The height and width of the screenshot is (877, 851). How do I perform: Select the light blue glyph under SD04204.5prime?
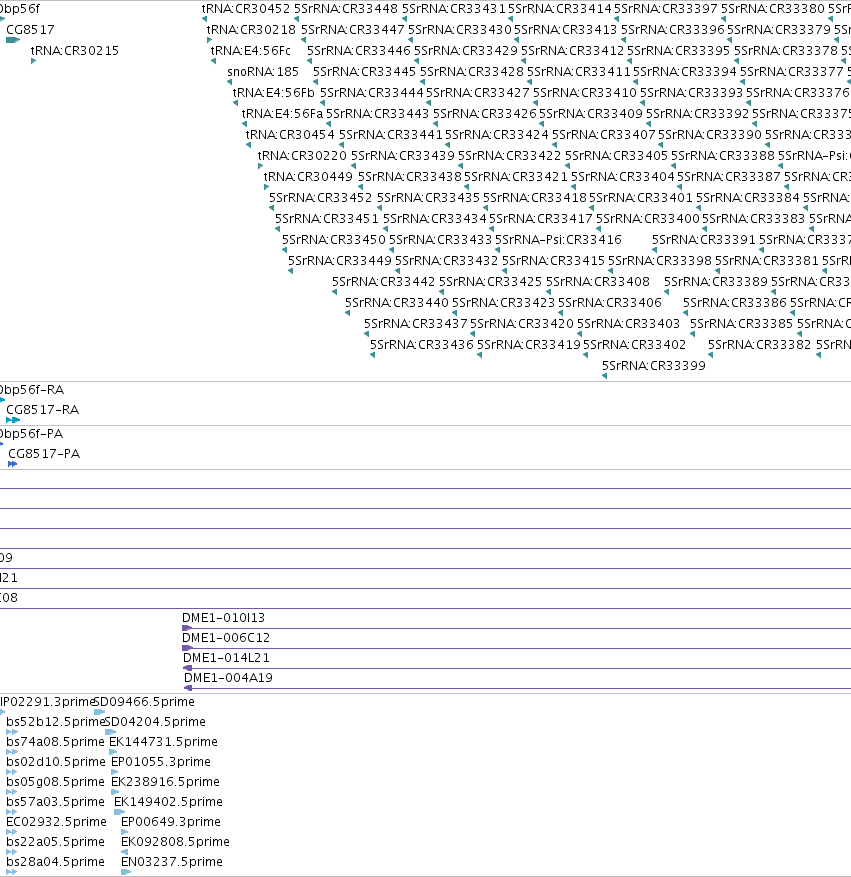(110, 732)
